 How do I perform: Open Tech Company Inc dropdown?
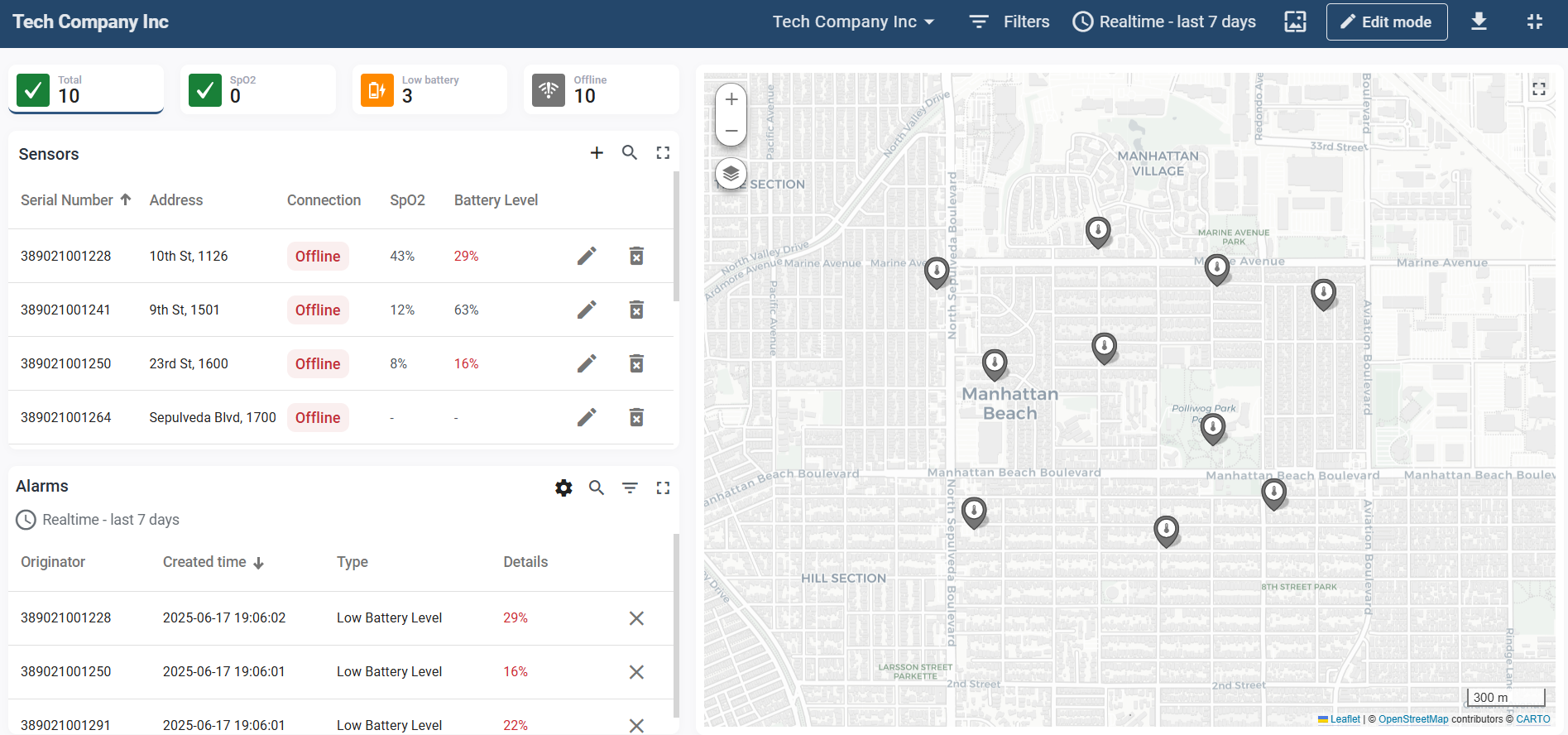point(853,22)
